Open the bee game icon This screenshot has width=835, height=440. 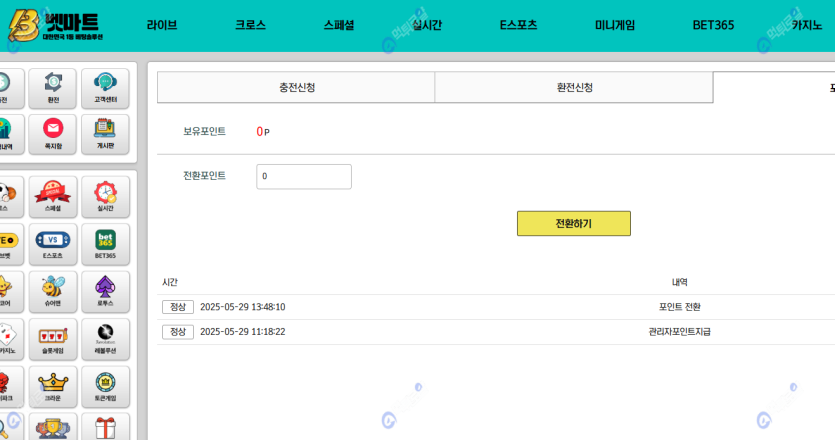(53, 291)
